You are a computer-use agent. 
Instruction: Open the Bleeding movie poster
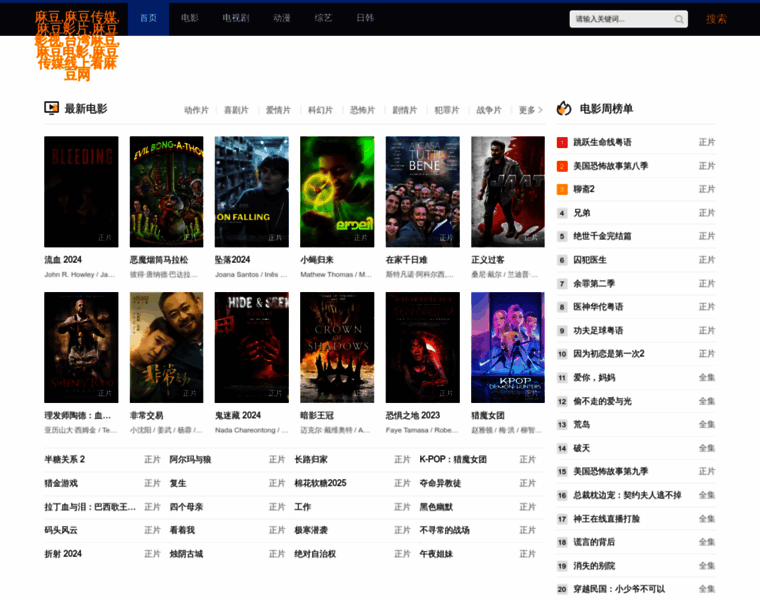click(81, 191)
